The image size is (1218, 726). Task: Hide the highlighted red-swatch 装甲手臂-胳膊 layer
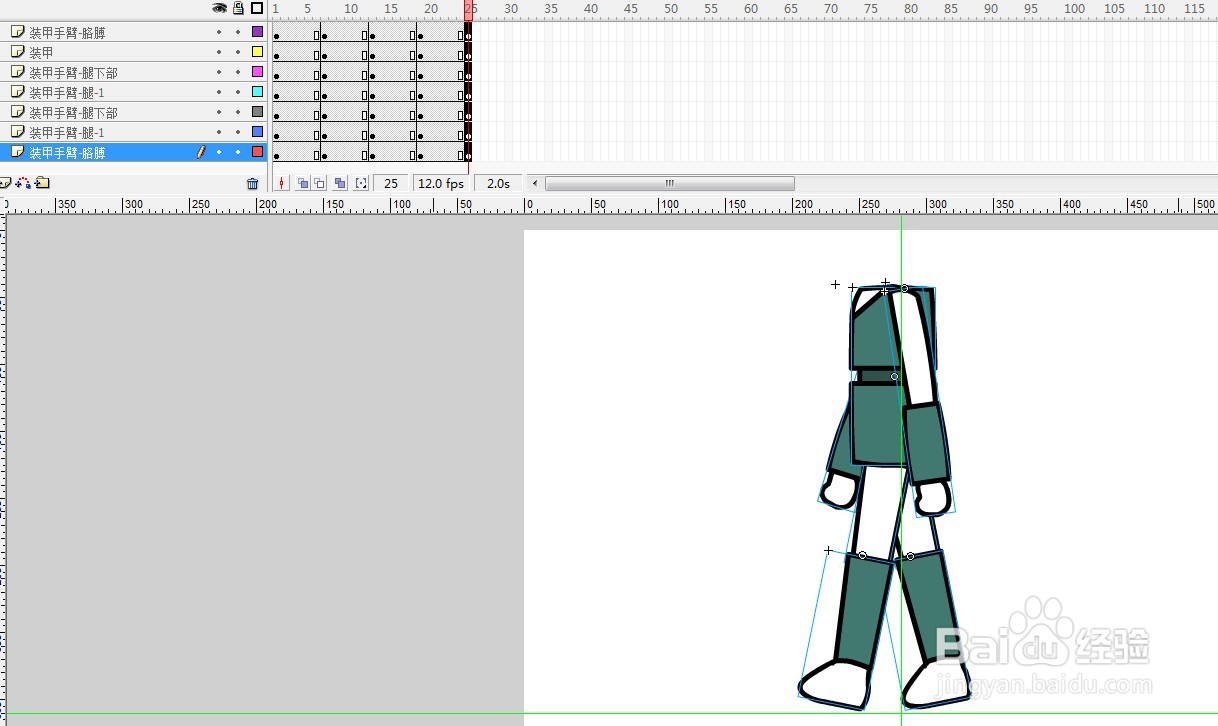pyautogui.click(x=219, y=152)
